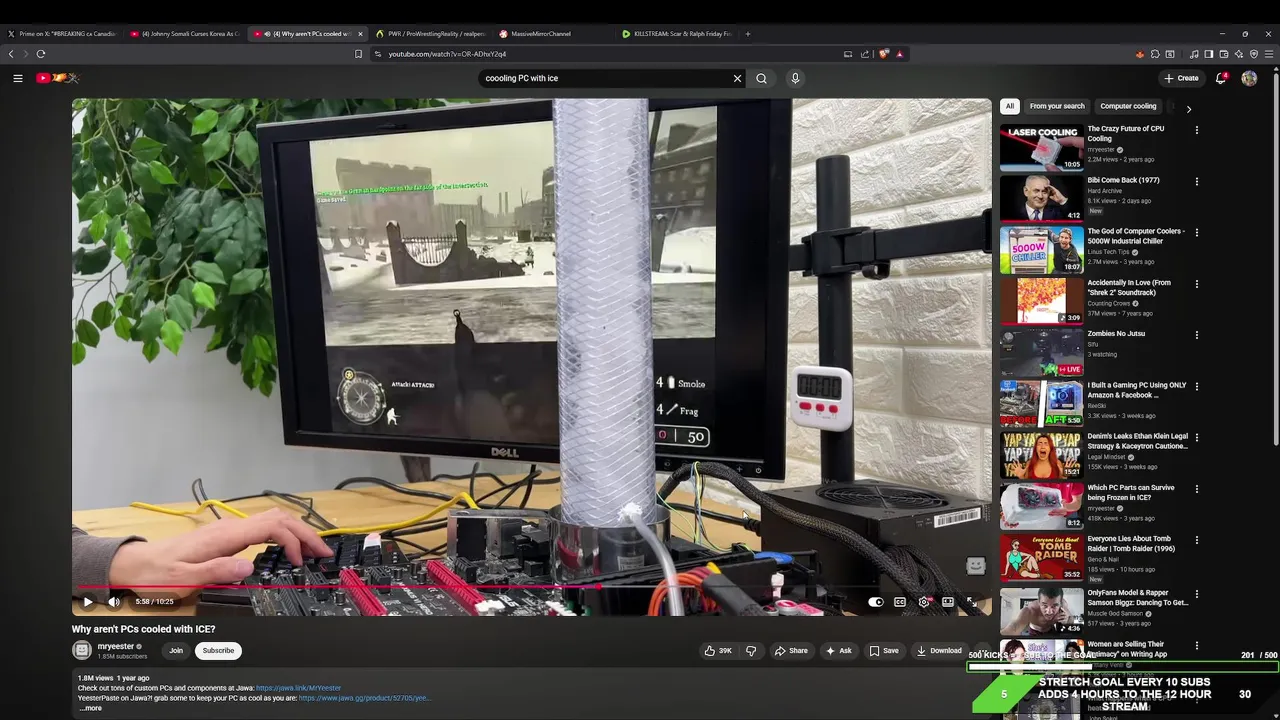The width and height of the screenshot is (1280, 720).
Task: Open options for Which PC Parts can Survive video
Action: pyautogui.click(x=1197, y=489)
